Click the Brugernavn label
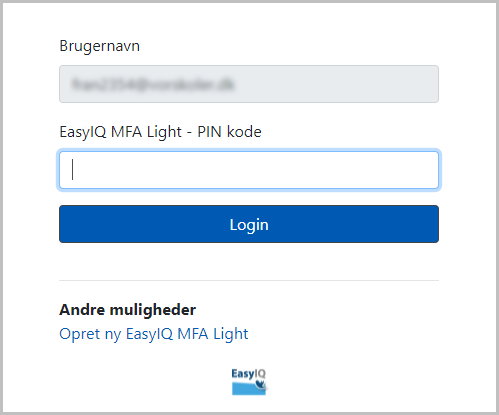This screenshot has width=499, height=415. [99, 46]
